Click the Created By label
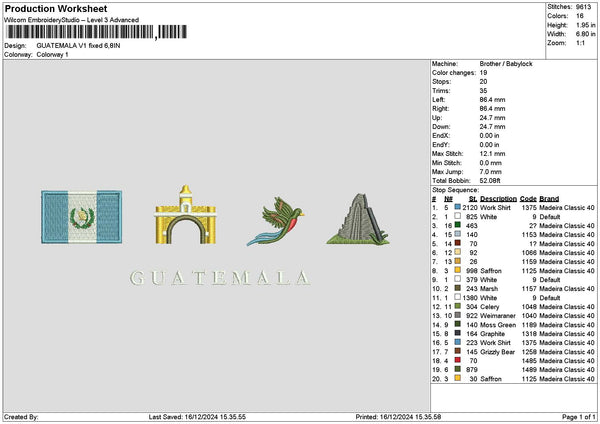 tap(21, 417)
